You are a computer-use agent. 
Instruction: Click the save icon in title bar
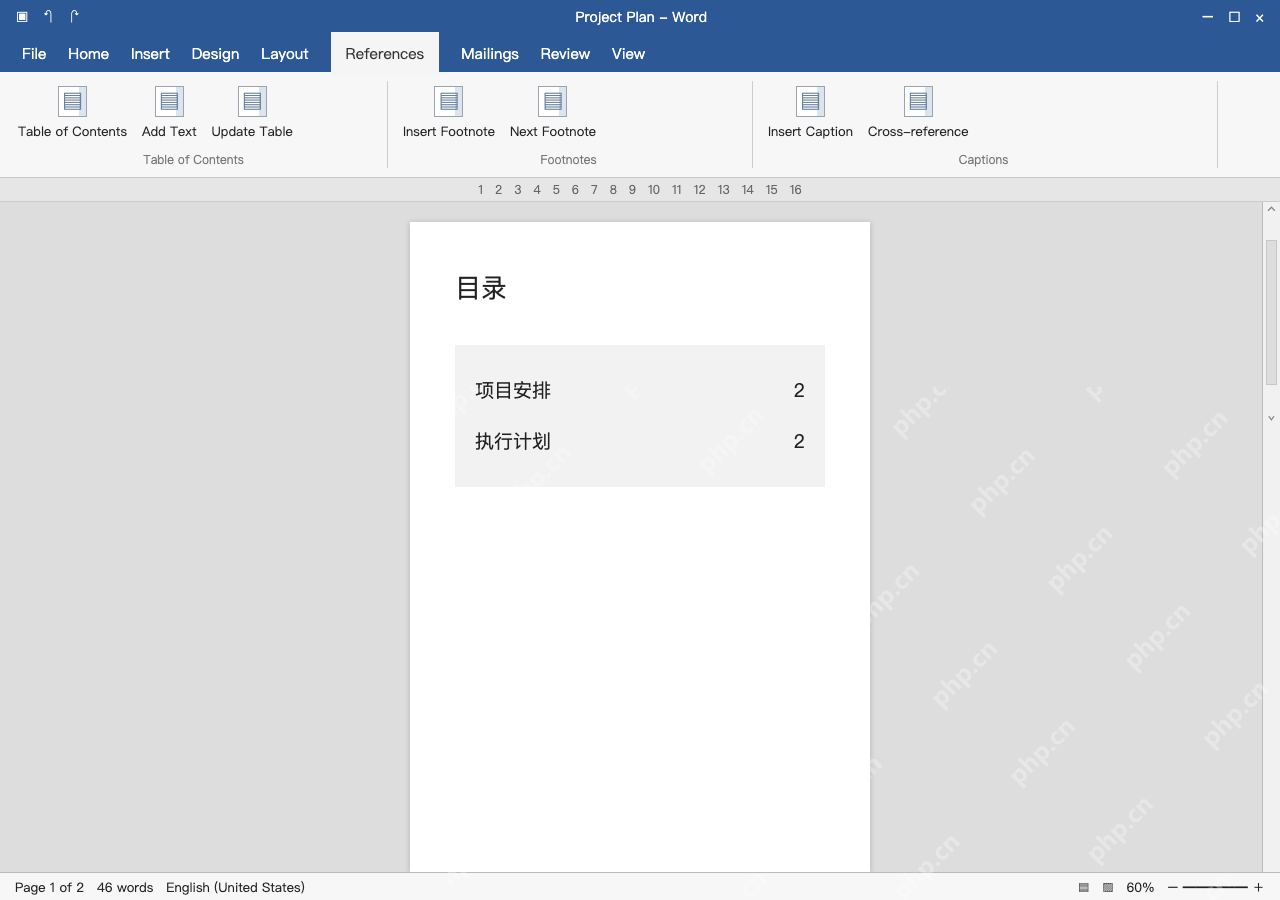(22, 17)
